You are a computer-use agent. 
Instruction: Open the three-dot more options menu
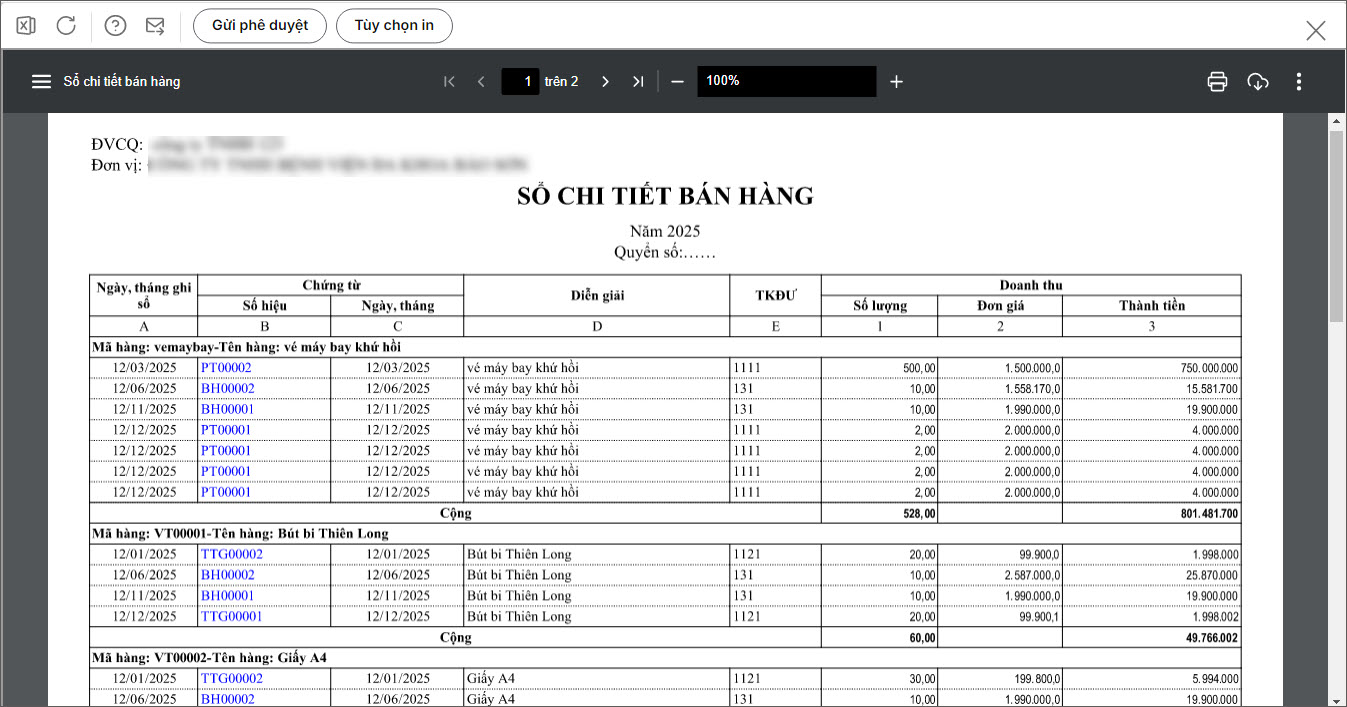pos(1298,82)
